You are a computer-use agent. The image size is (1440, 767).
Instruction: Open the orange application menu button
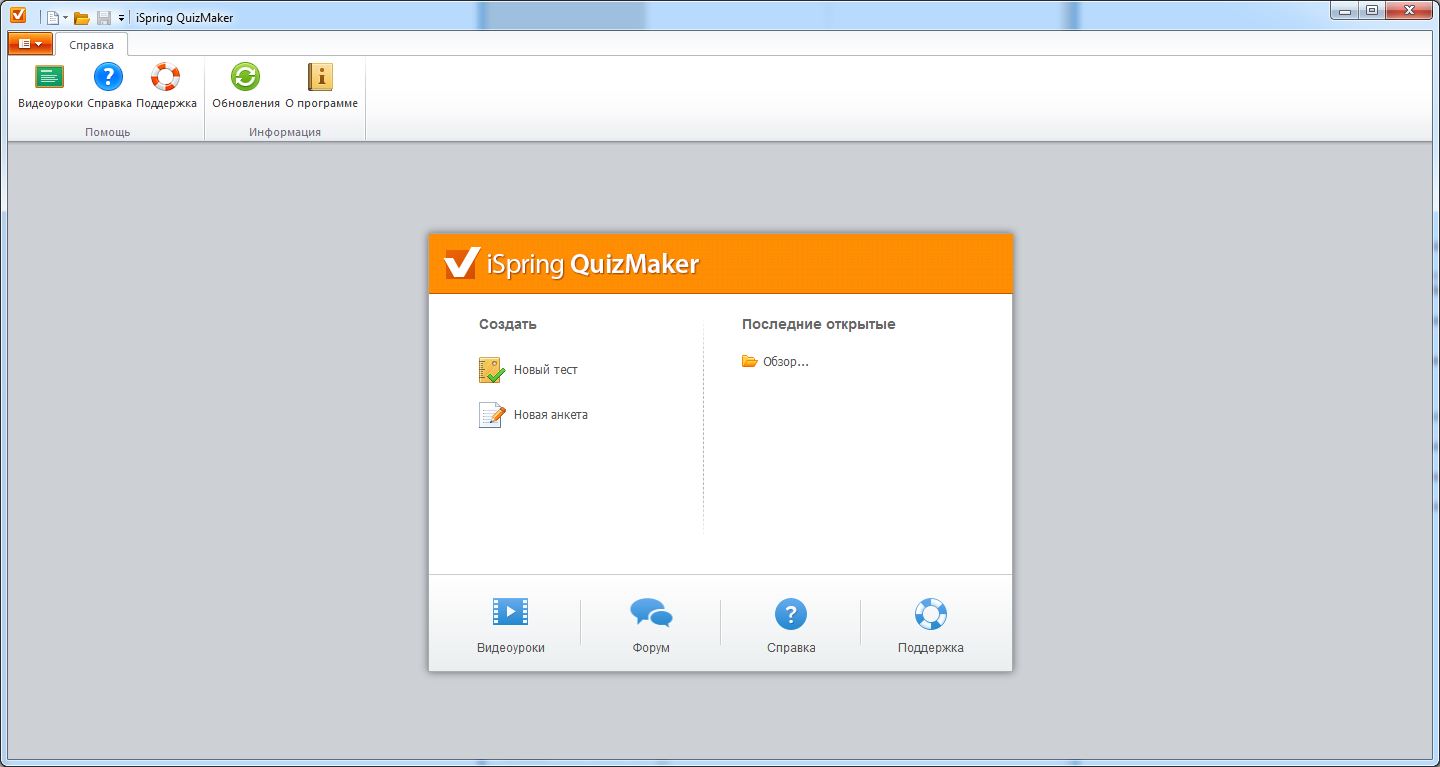coord(30,44)
